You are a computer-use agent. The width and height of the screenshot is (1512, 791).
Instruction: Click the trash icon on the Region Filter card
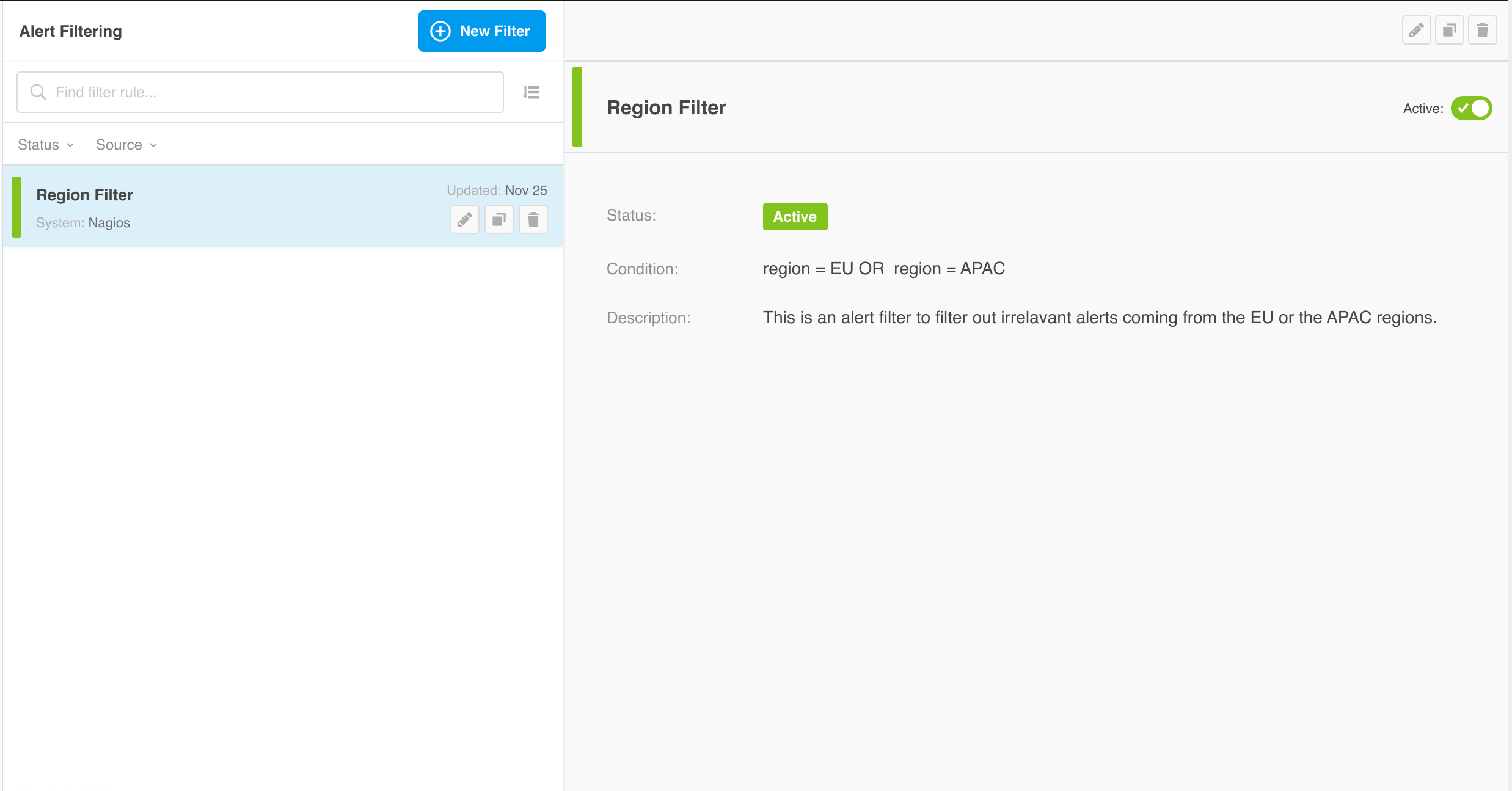[x=533, y=219]
